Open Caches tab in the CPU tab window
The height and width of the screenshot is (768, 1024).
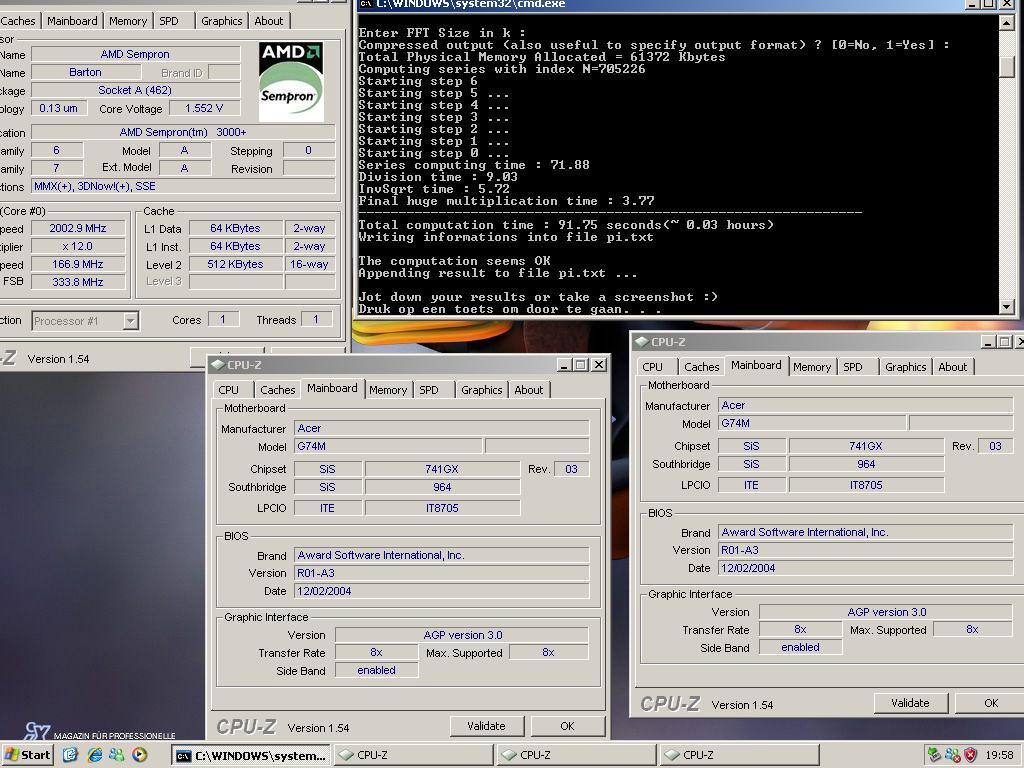point(18,21)
